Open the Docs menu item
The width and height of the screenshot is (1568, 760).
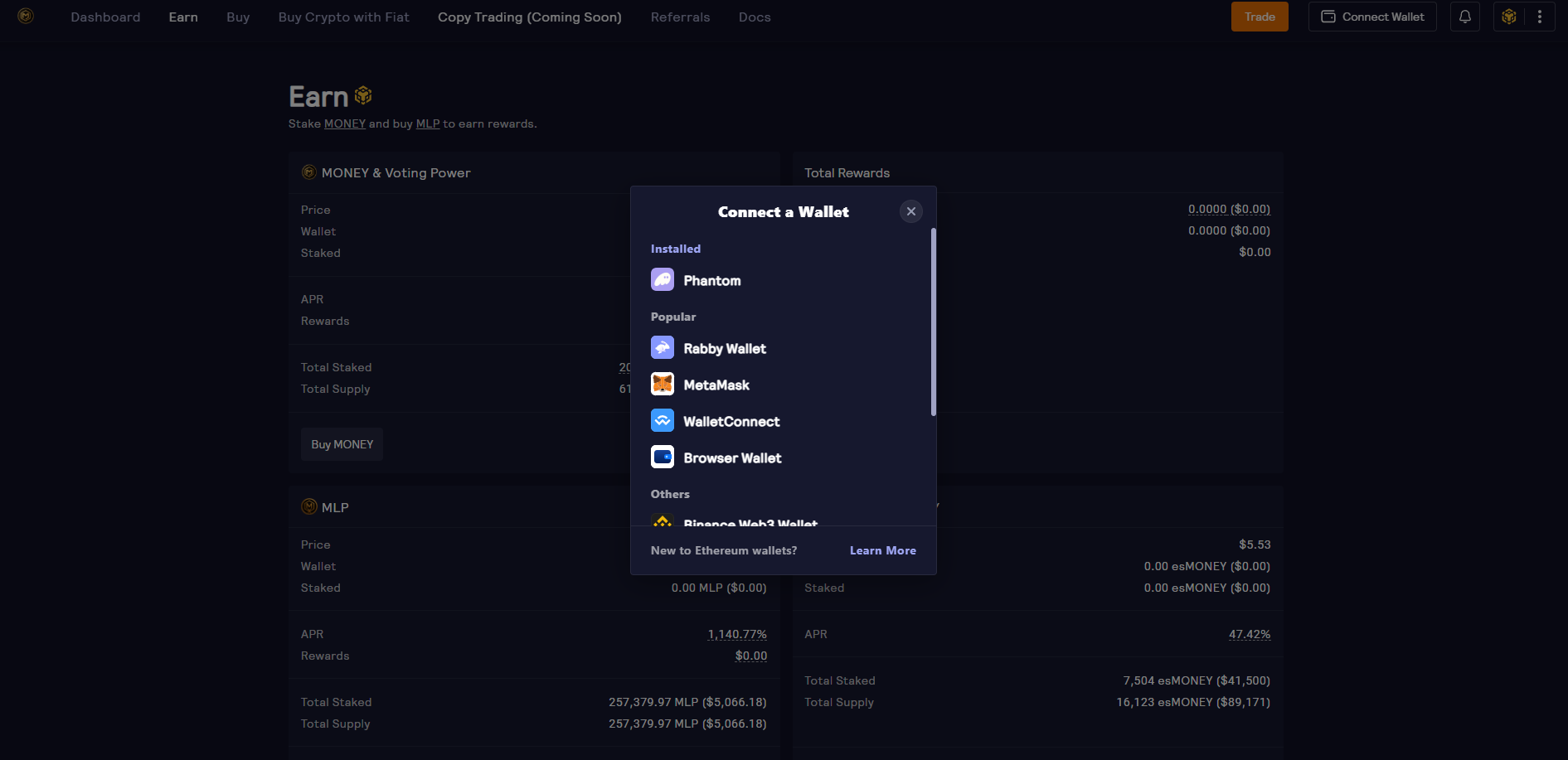[755, 17]
